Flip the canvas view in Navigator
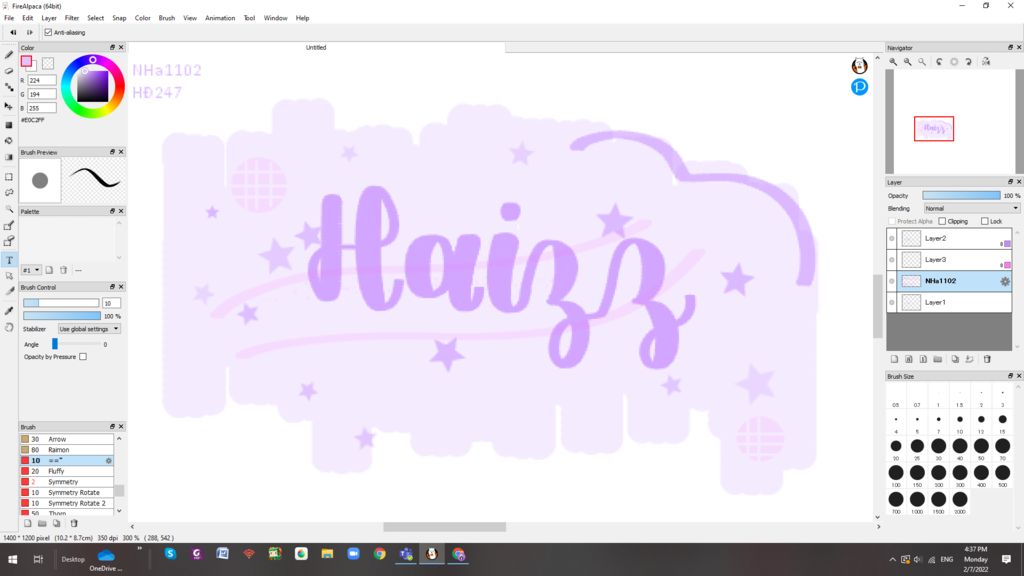The width and height of the screenshot is (1024, 576). [986, 61]
